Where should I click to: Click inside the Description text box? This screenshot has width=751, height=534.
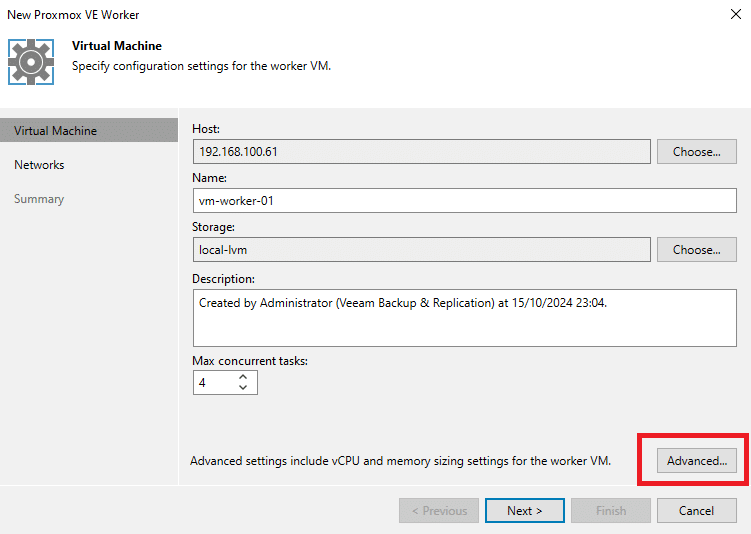pyautogui.click(x=465, y=318)
